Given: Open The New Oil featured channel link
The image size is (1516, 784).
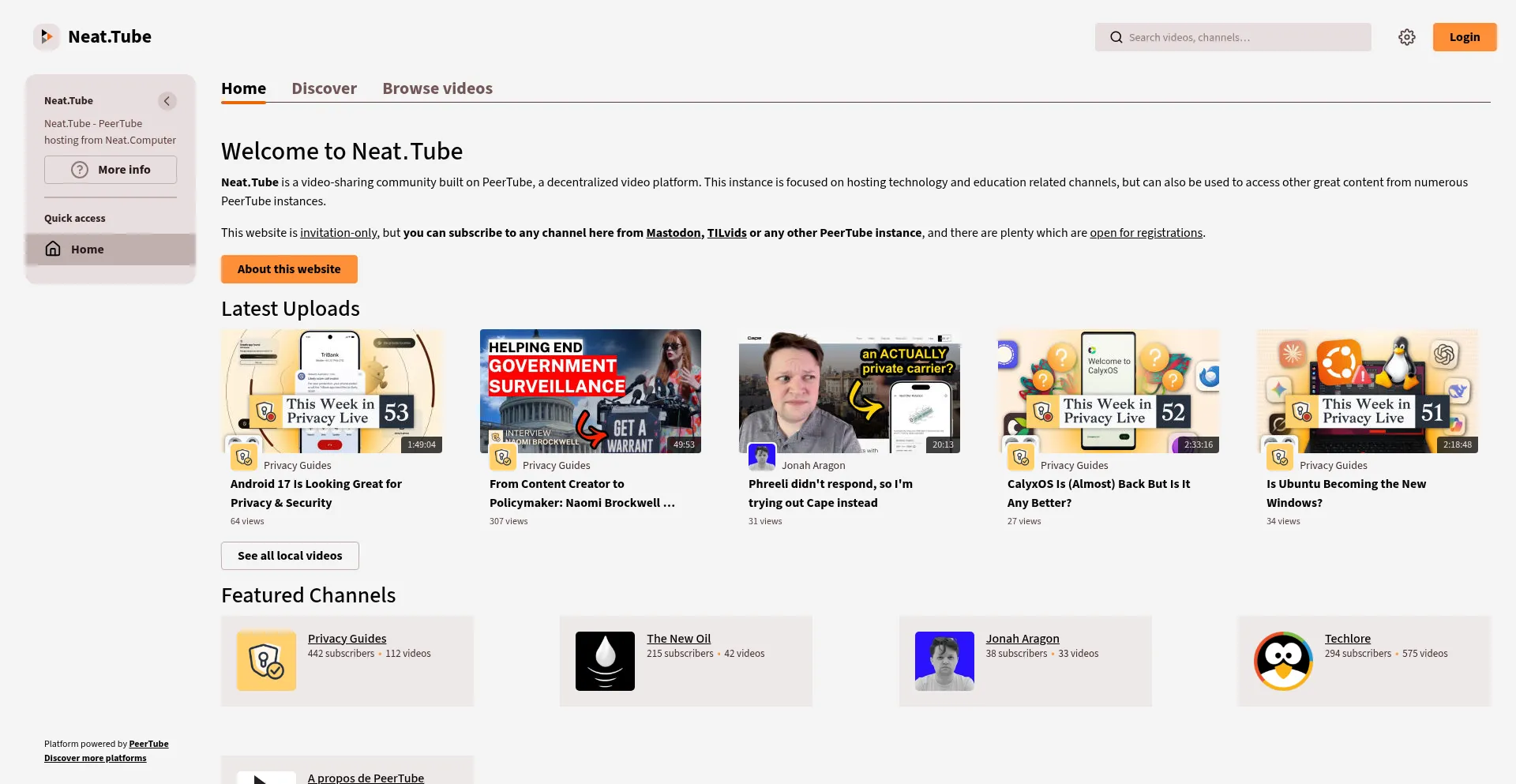Looking at the screenshot, I should pos(679,639).
